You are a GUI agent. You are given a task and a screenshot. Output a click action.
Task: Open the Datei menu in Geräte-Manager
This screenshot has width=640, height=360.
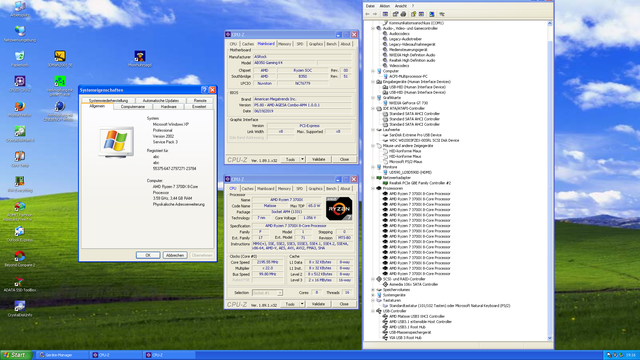click(x=370, y=6)
